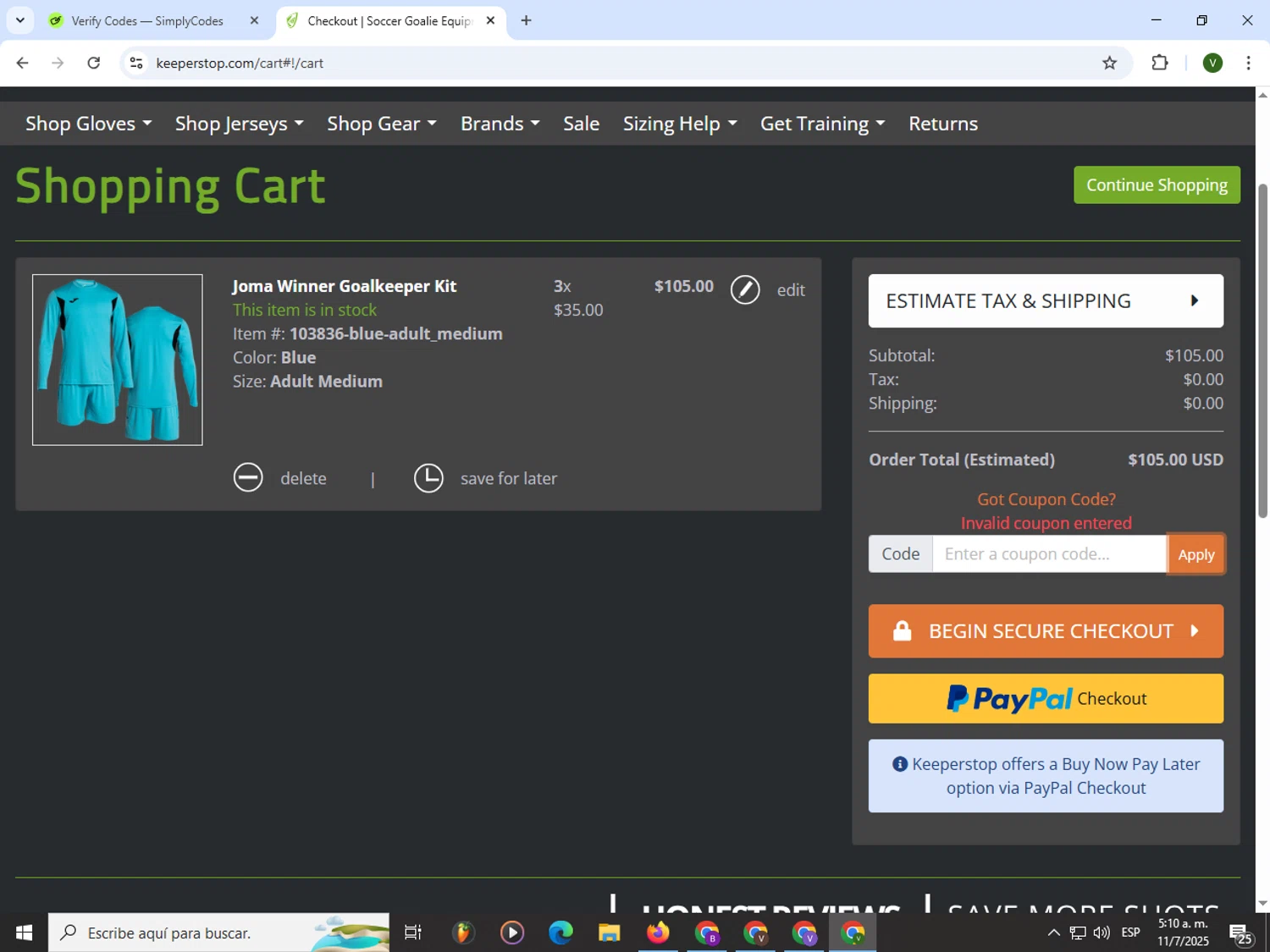Open the notifications center icon
This screenshot has height=952, width=1270.
pos(1241,933)
